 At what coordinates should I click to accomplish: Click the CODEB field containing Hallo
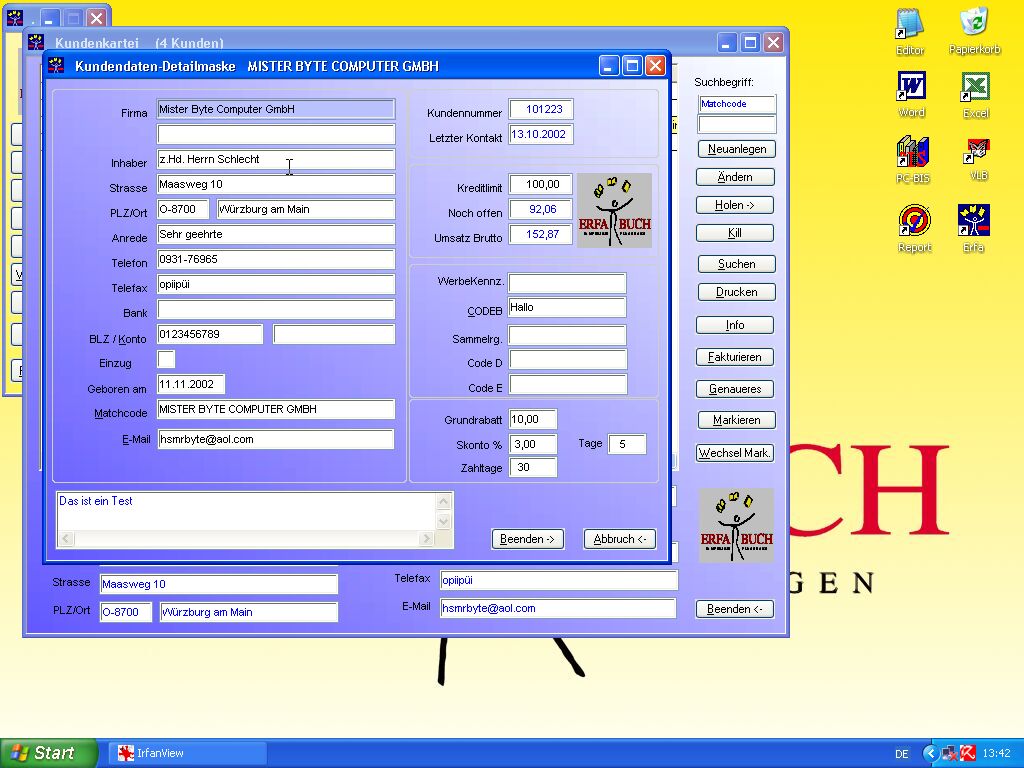[567, 308]
